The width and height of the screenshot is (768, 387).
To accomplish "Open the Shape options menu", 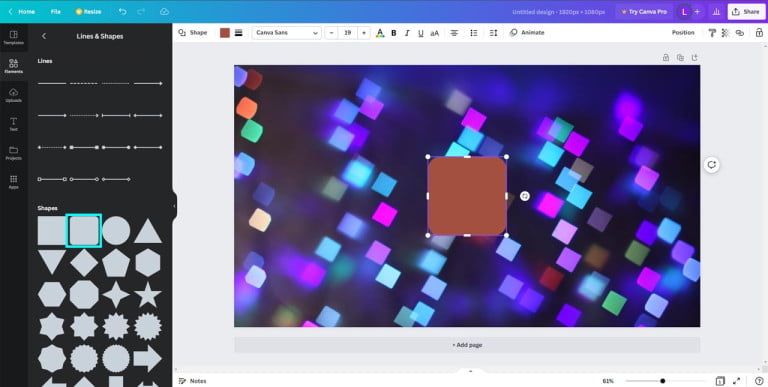I will (192, 33).
